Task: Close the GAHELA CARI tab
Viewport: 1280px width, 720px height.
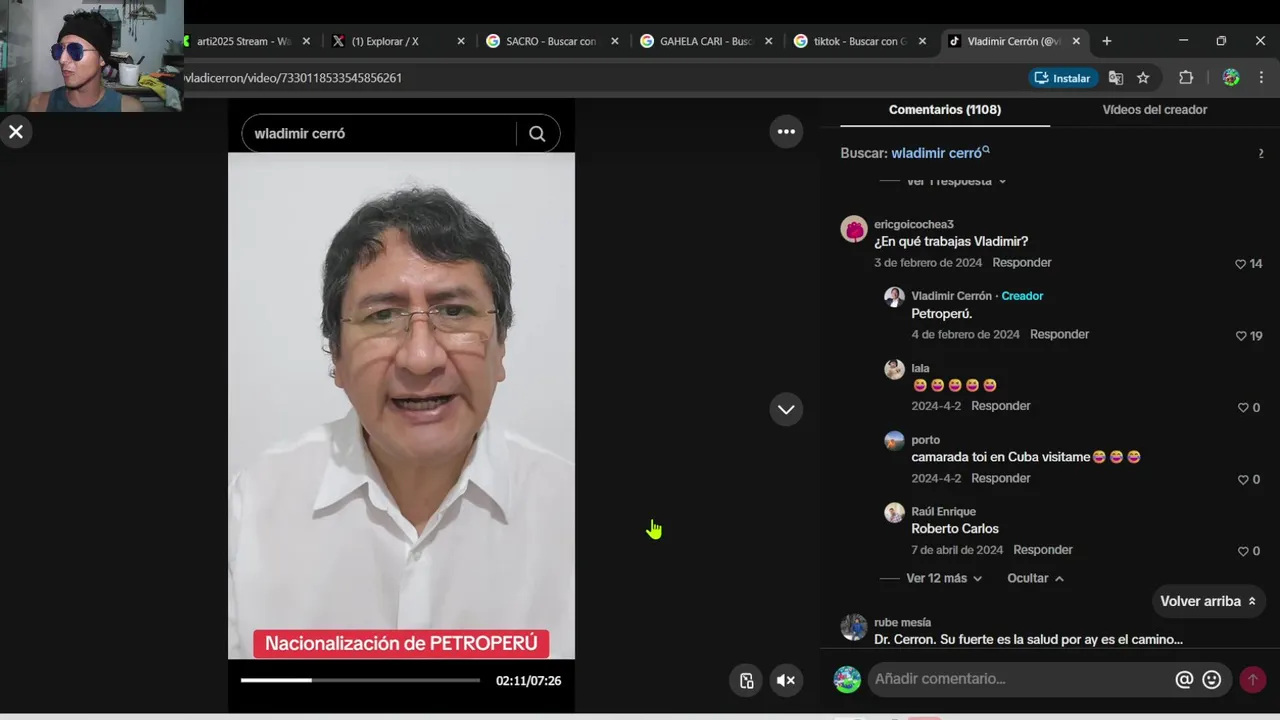Action: (x=769, y=41)
